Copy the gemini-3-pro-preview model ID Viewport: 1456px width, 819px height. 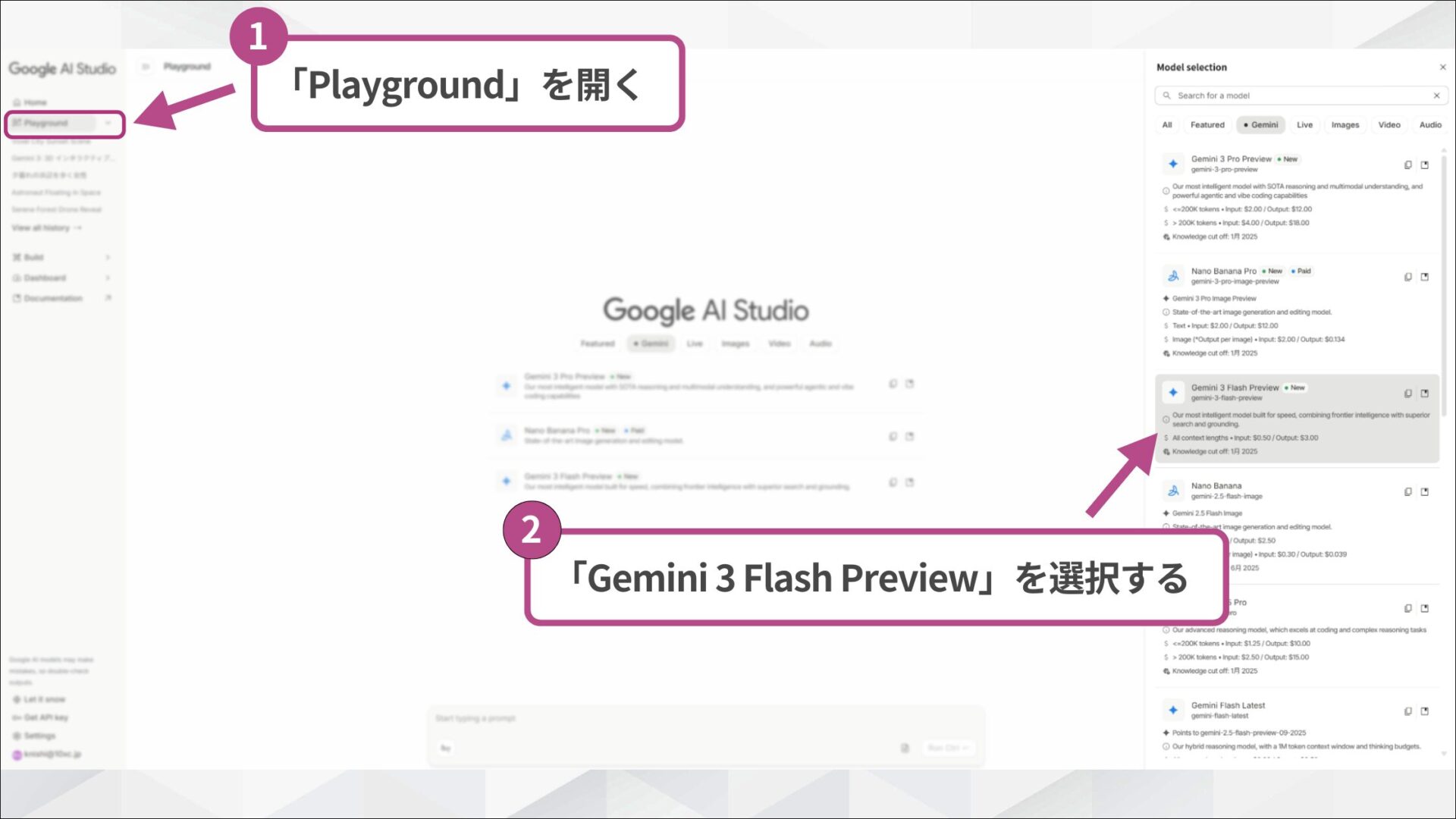click(1407, 165)
